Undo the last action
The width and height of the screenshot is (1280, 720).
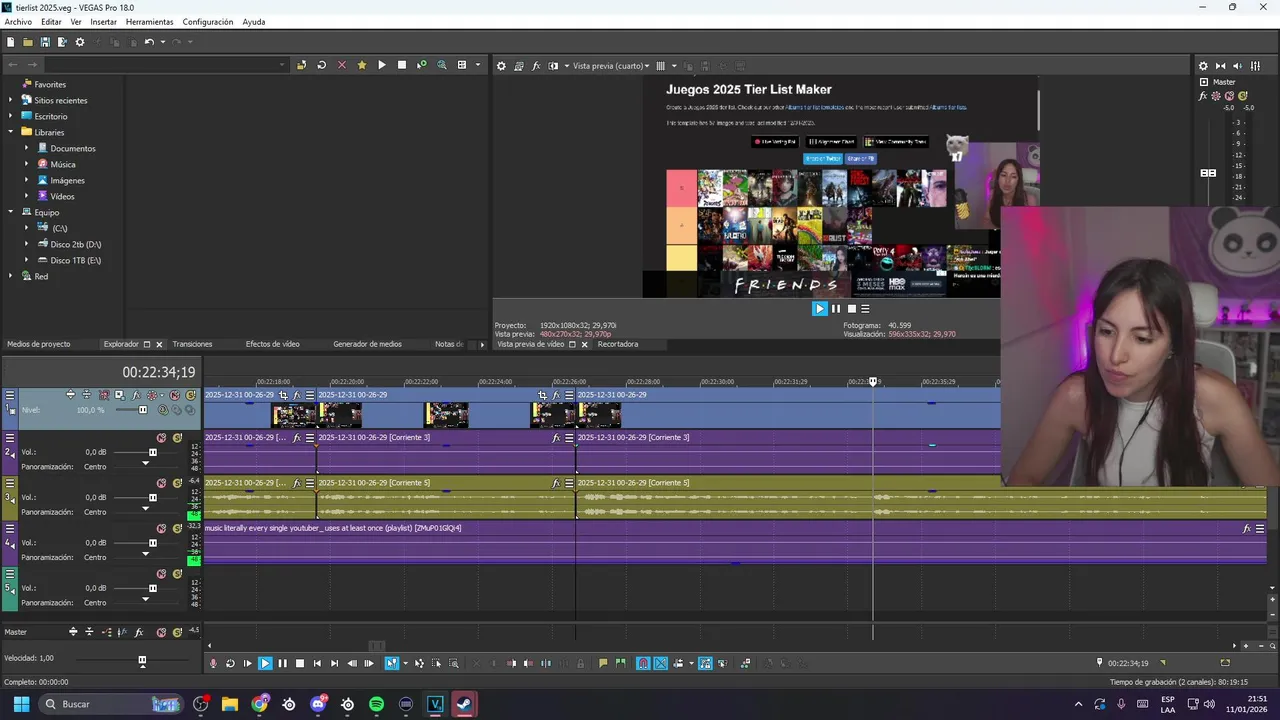tap(149, 42)
